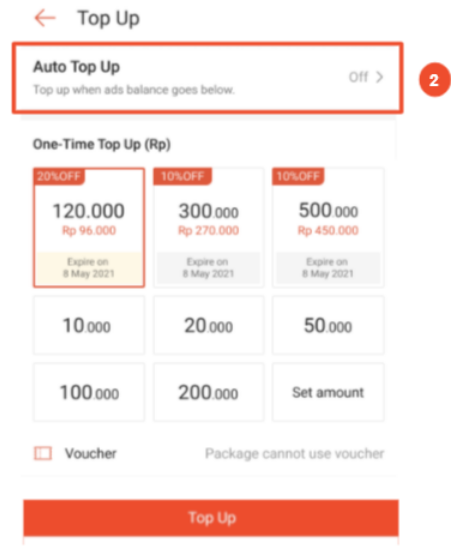Tap the orange Top Up button

click(211, 518)
